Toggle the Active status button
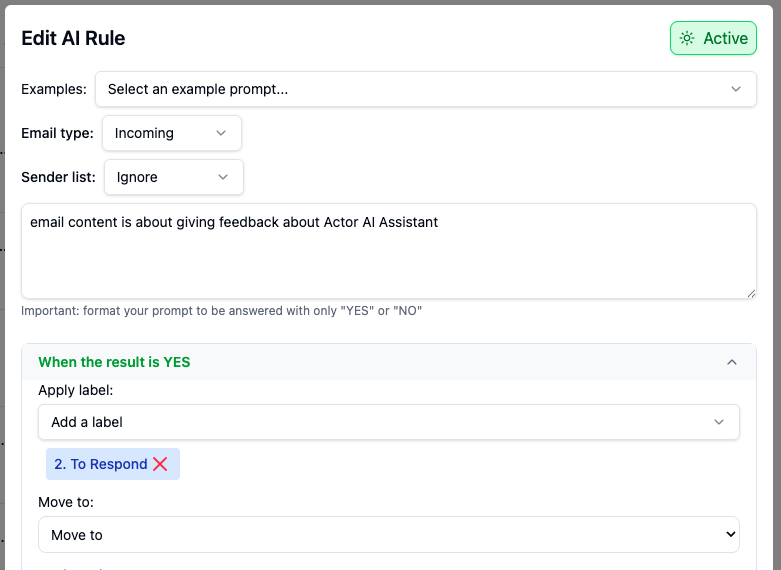Viewport: 781px width, 570px height. (x=713, y=39)
